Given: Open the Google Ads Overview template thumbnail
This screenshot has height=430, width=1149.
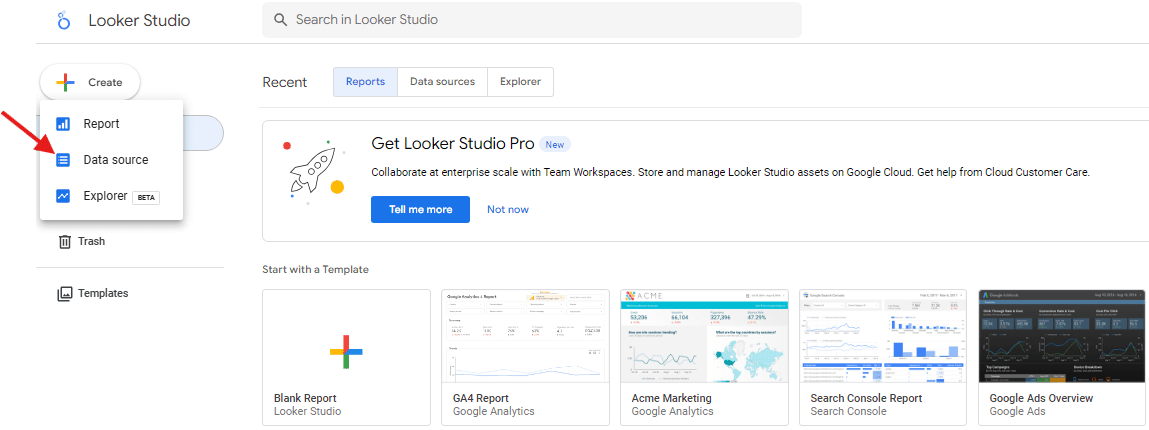Looking at the screenshot, I should click(x=1062, y=336).
